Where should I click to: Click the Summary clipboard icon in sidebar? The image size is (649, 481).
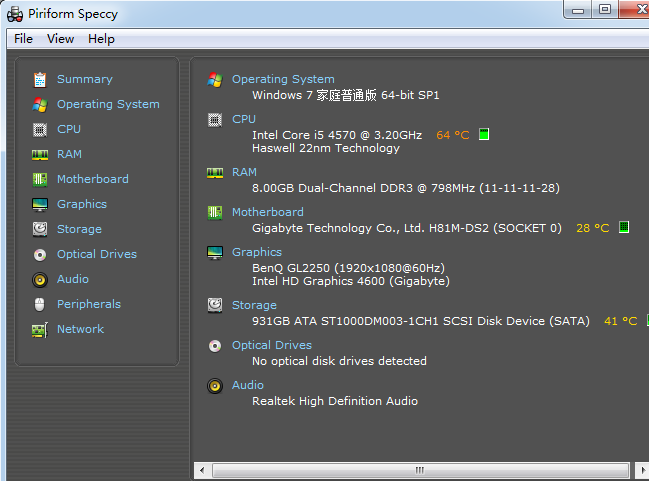[40, 79]
